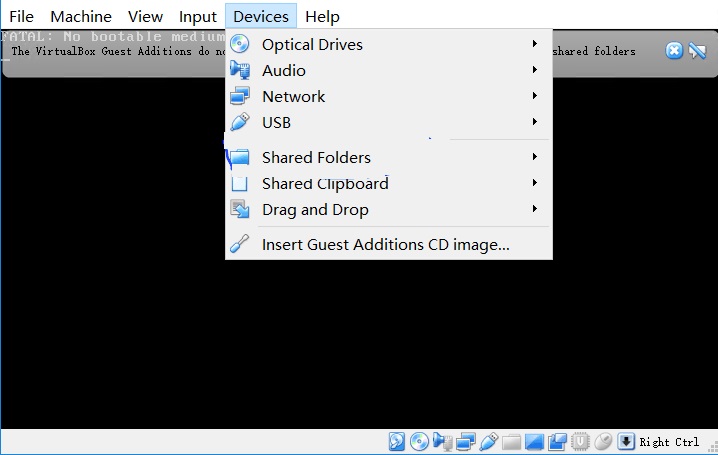Open the Audio submenu
The image size is (718, 455).
[x=389, y=70]
